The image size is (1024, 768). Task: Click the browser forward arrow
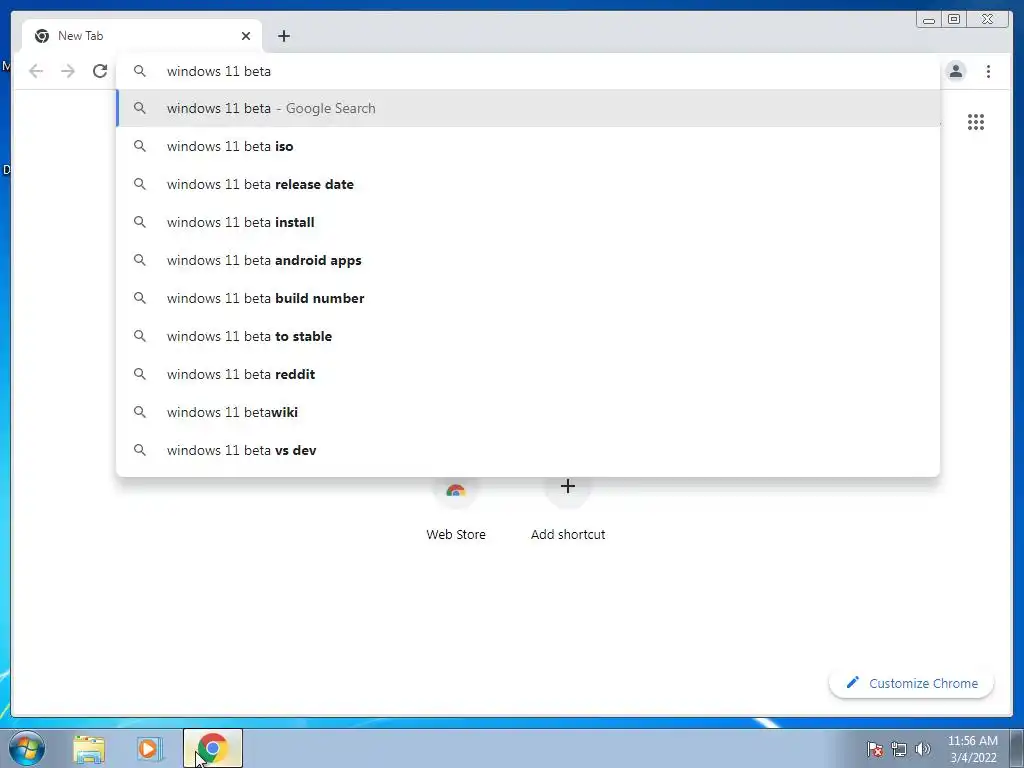(68, 71)
